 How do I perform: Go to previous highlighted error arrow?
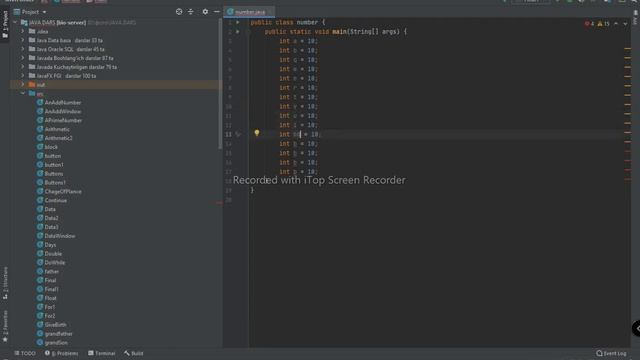pyautogui.click(x=616, y=24)
